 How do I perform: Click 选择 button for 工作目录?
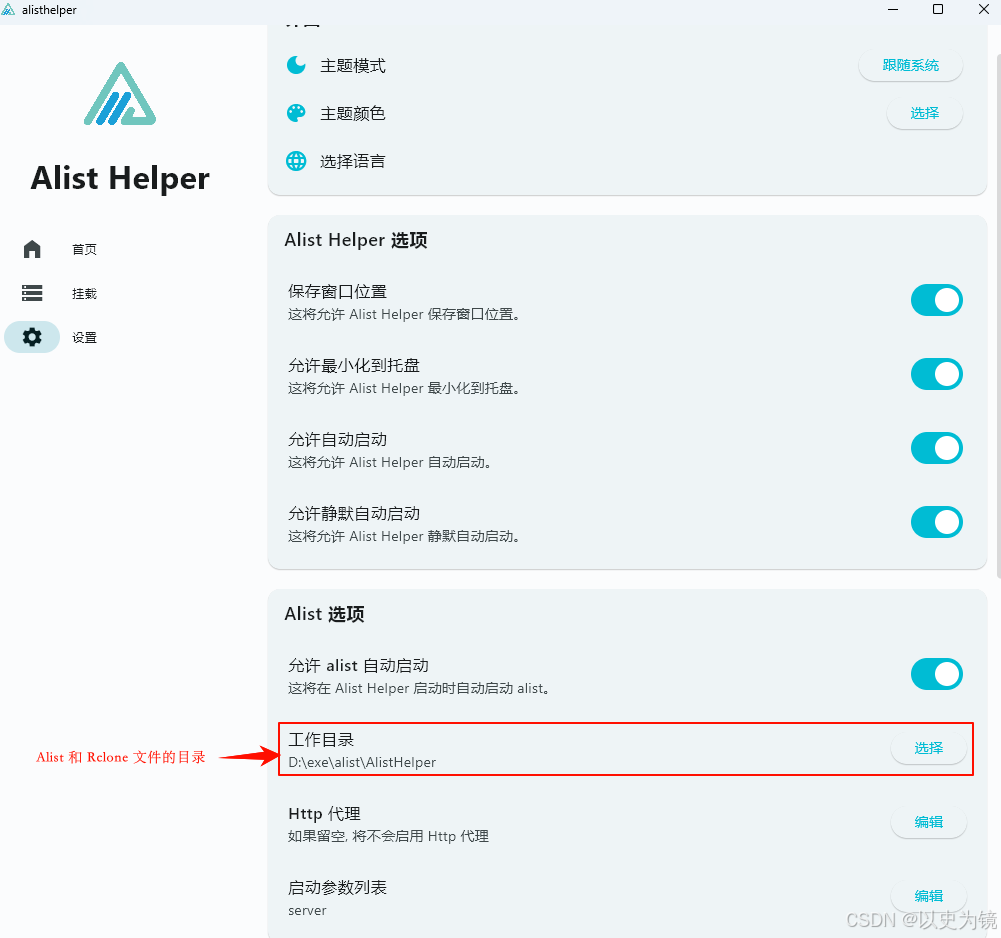point(928,748)
